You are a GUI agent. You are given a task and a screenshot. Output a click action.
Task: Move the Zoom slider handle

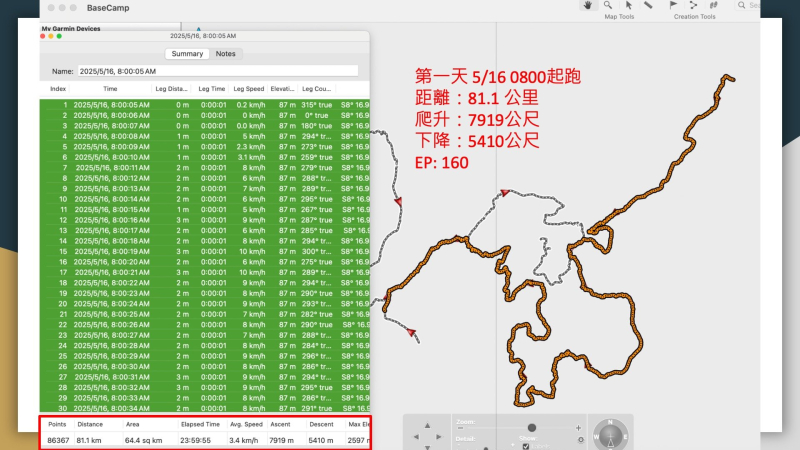coord(532,428)
